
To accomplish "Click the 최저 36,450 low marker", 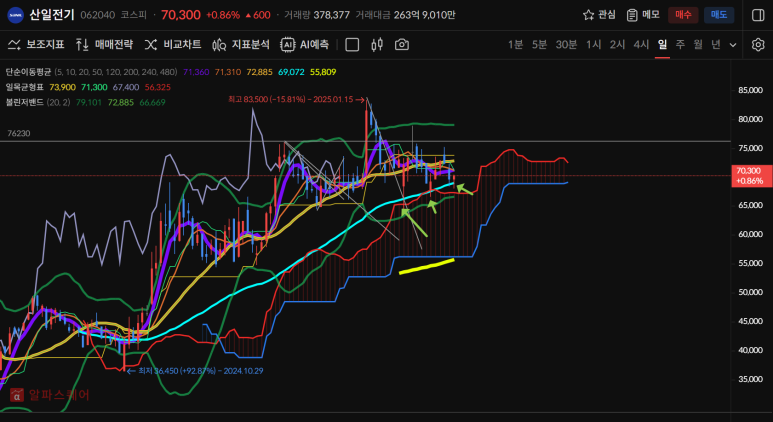I will (195, 371).
